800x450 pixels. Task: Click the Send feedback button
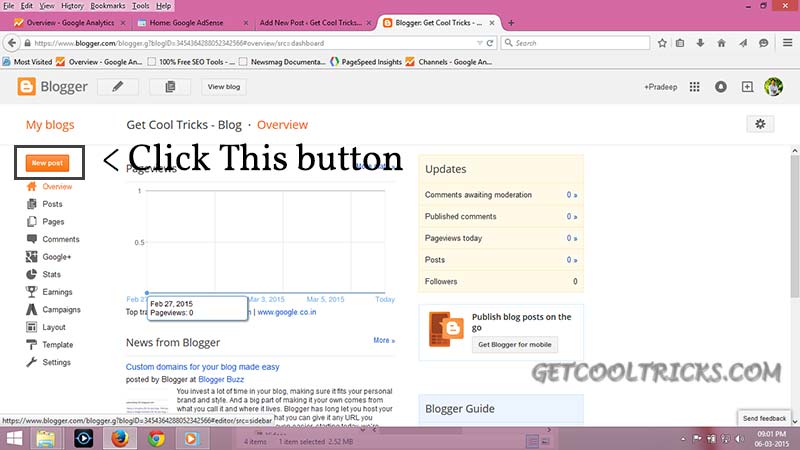coord(764,418)
